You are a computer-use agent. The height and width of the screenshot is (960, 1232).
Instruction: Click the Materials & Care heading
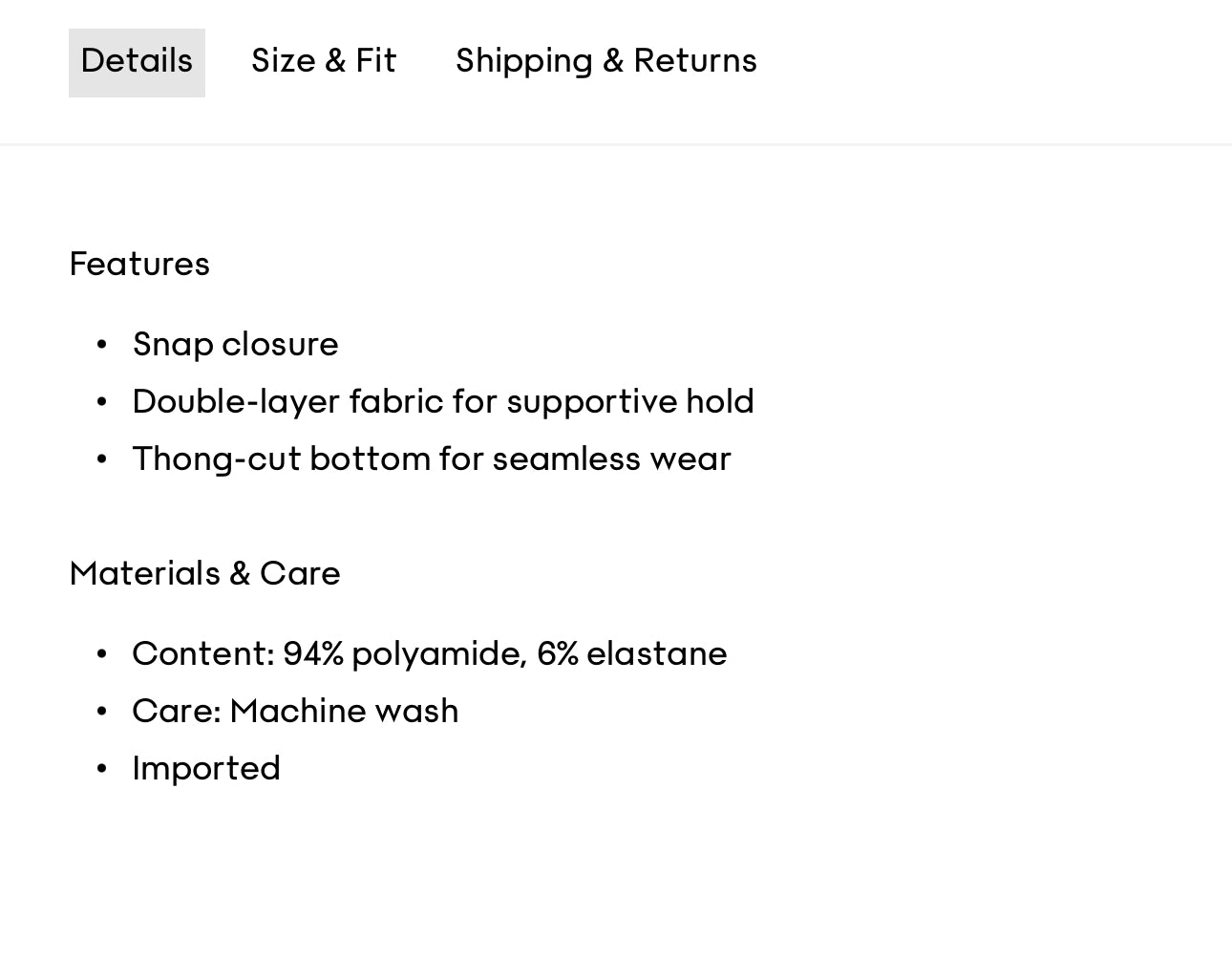(204, 574)
